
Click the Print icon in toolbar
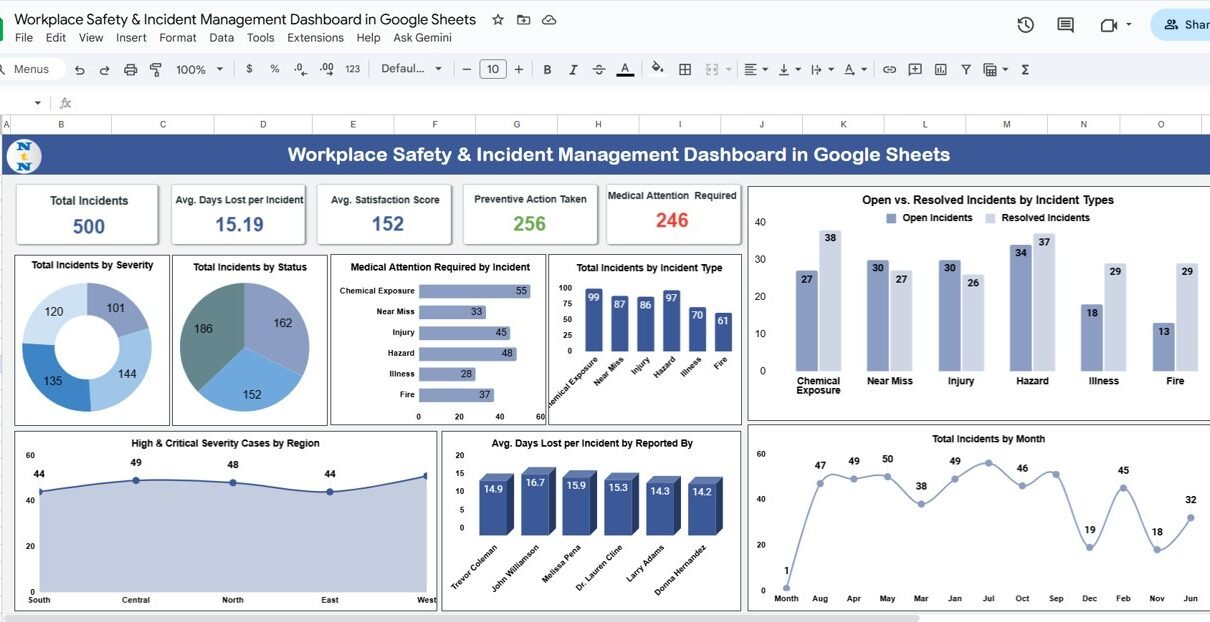coord(130,69)
